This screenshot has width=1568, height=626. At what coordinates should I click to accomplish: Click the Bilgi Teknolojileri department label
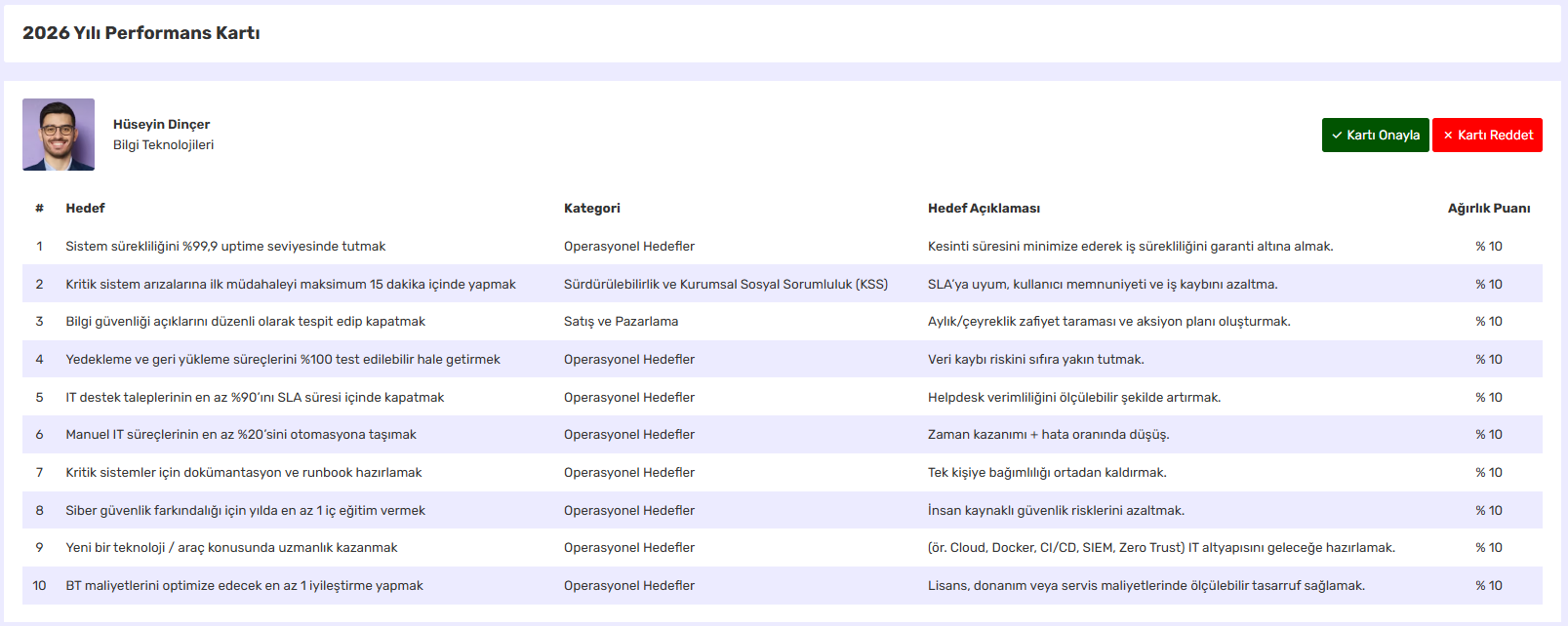[x=163, y=145]
